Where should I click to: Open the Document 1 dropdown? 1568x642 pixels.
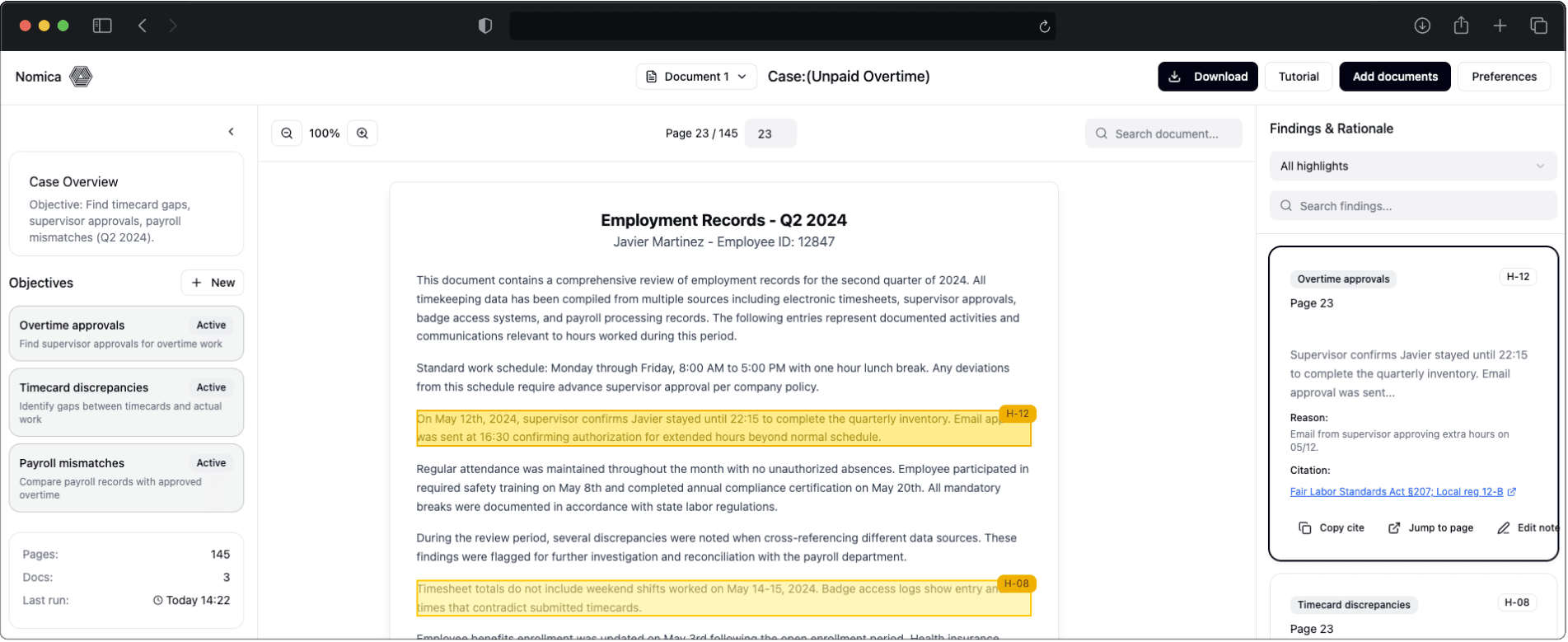coord(696,77)
